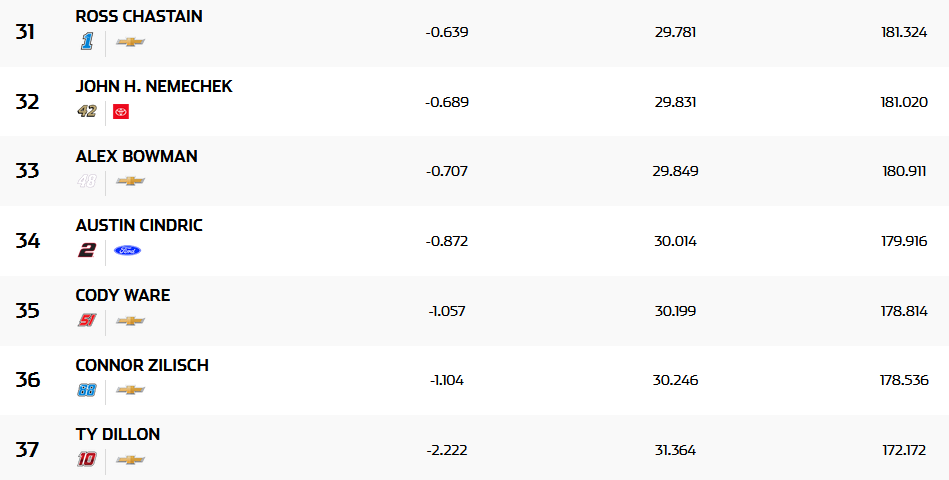949x480 pixels.
Task: Click Ty Dillon's 172.172 speed value
Action: tap(904, 451)
